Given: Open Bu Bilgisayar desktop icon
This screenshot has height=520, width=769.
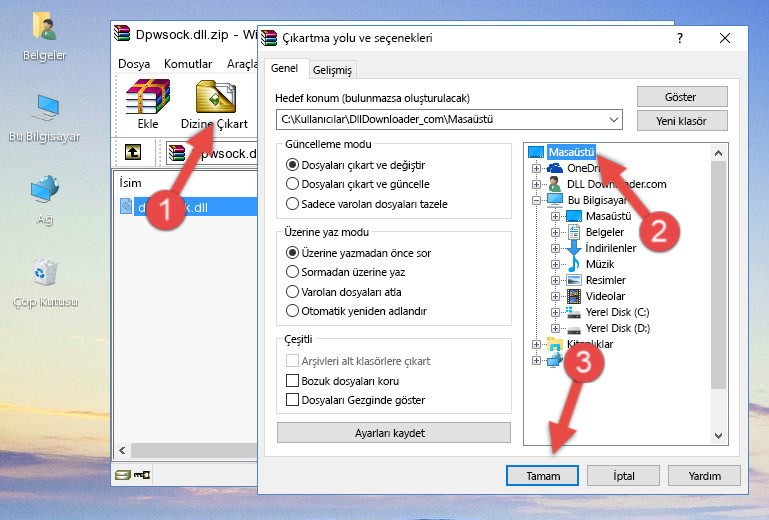Looking at the screenshot, I should click(x=45, y=118).
